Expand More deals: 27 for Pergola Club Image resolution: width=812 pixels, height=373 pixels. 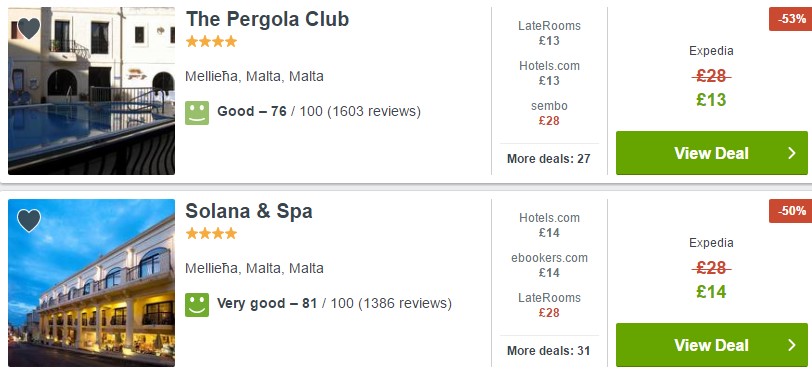(549, 159)
